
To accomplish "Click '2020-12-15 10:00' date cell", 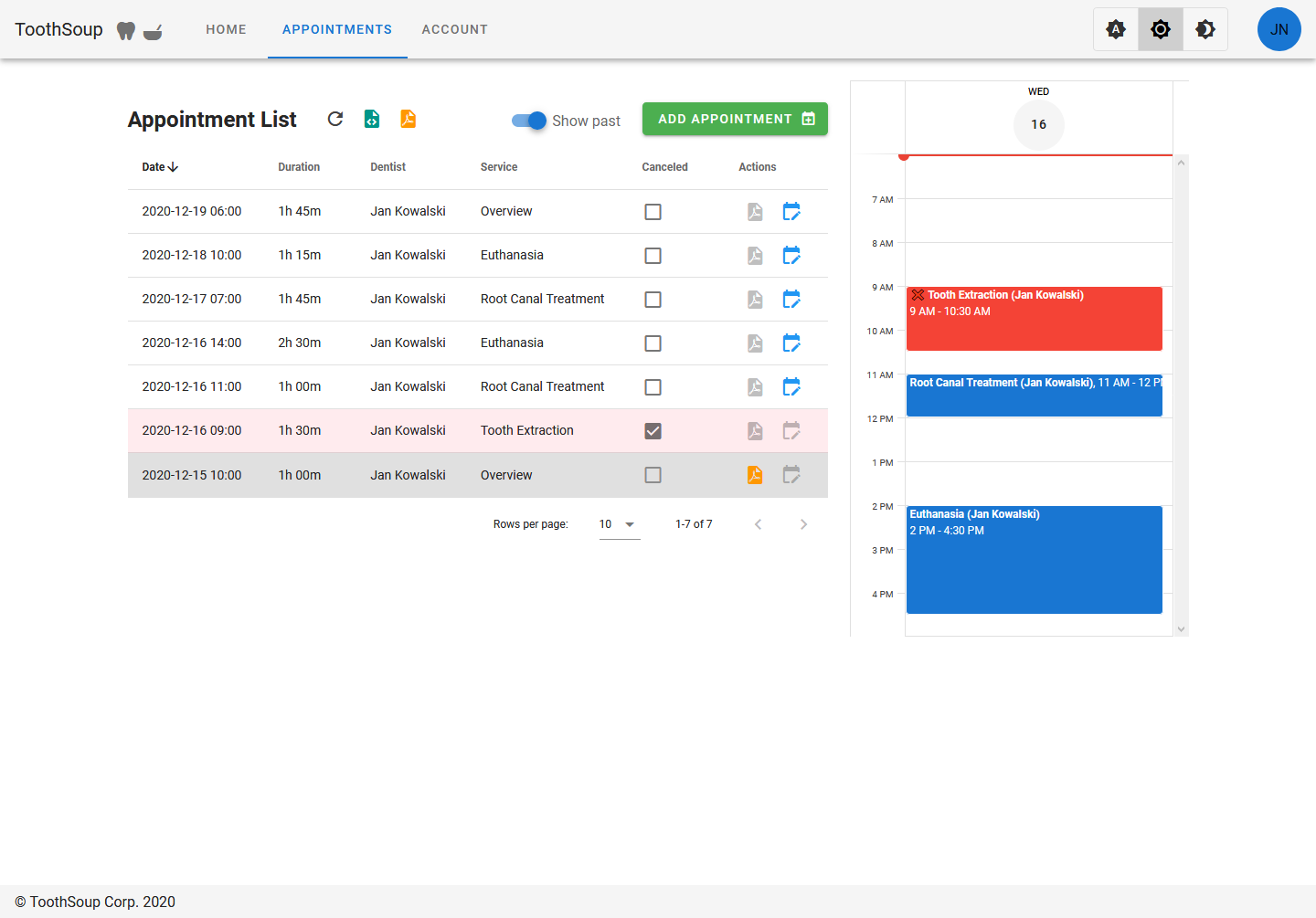I will [192, 475].
